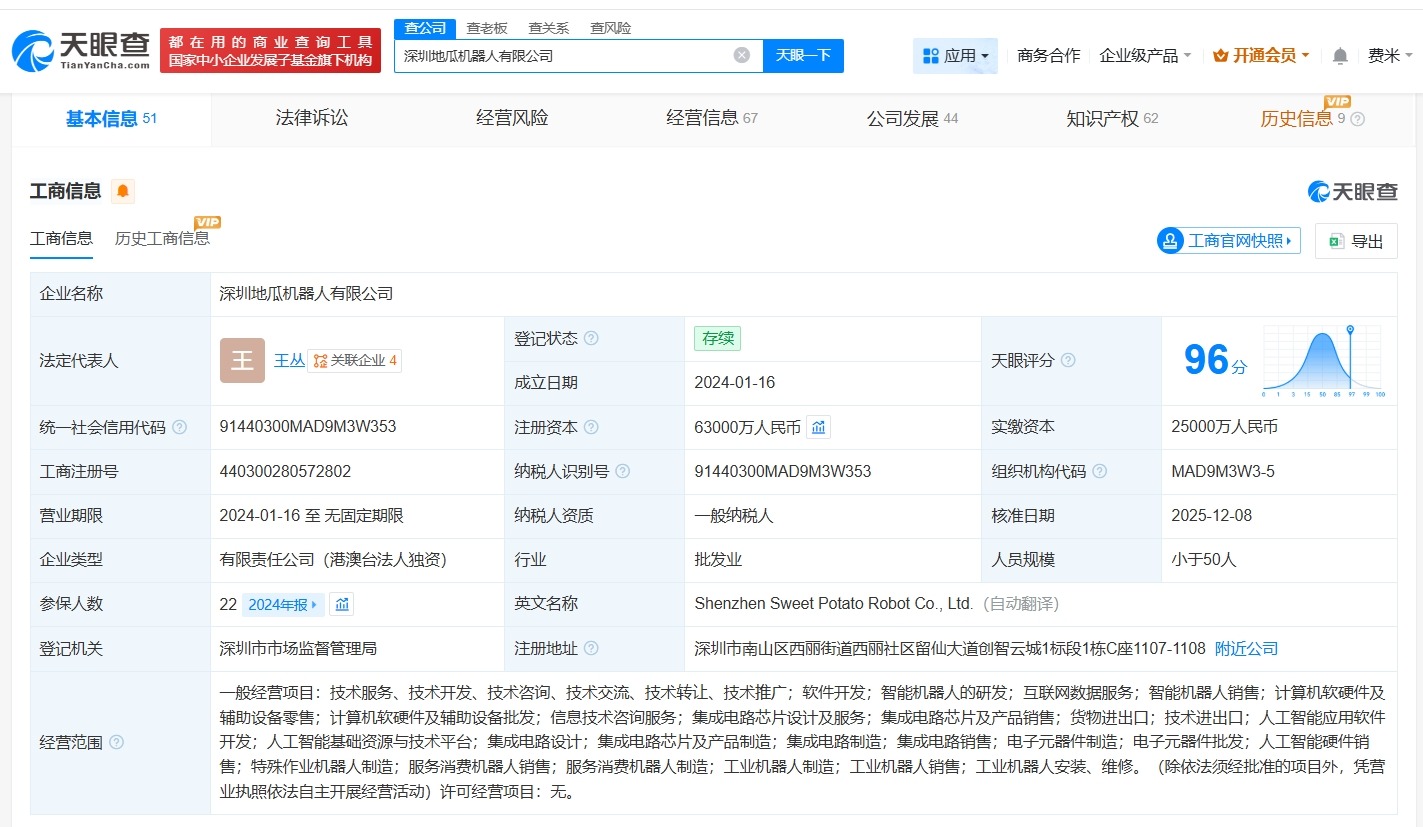Open the 应用 dropdown menu

955,56
